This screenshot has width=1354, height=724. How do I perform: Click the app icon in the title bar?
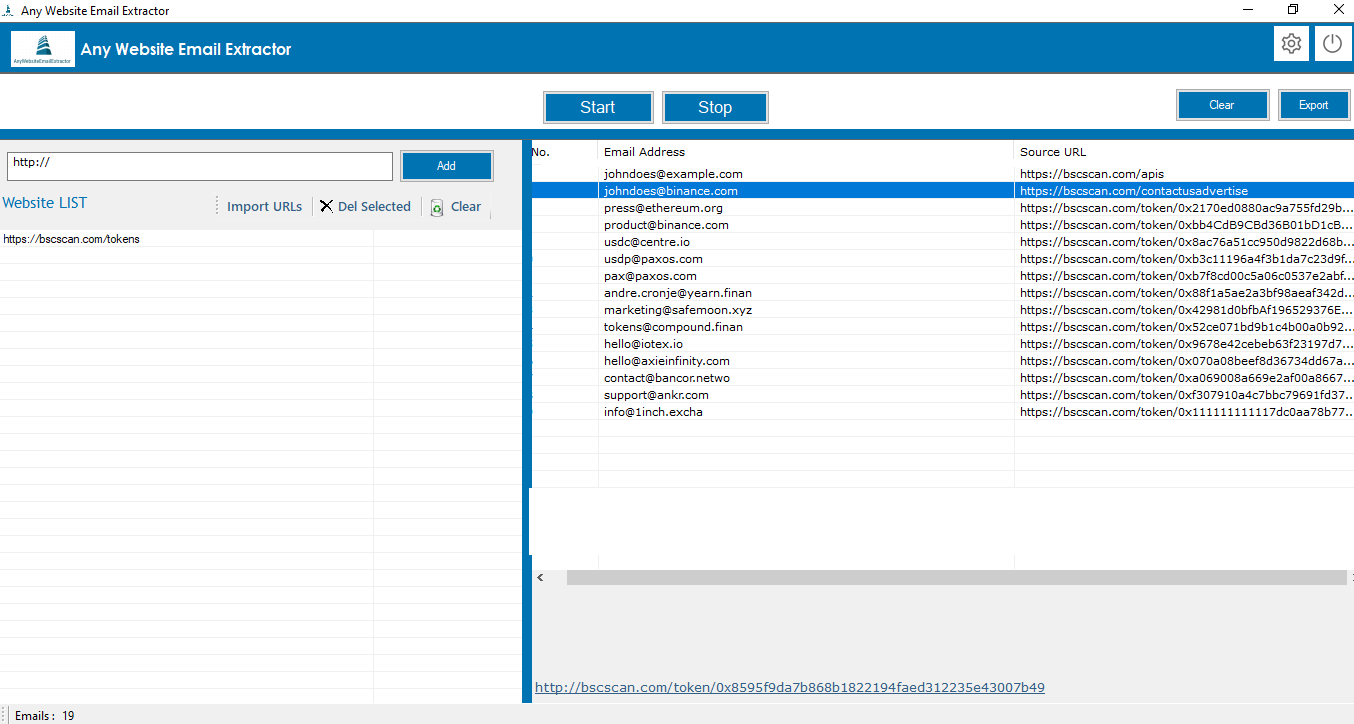pyautogui.click(x=8, y=10)
